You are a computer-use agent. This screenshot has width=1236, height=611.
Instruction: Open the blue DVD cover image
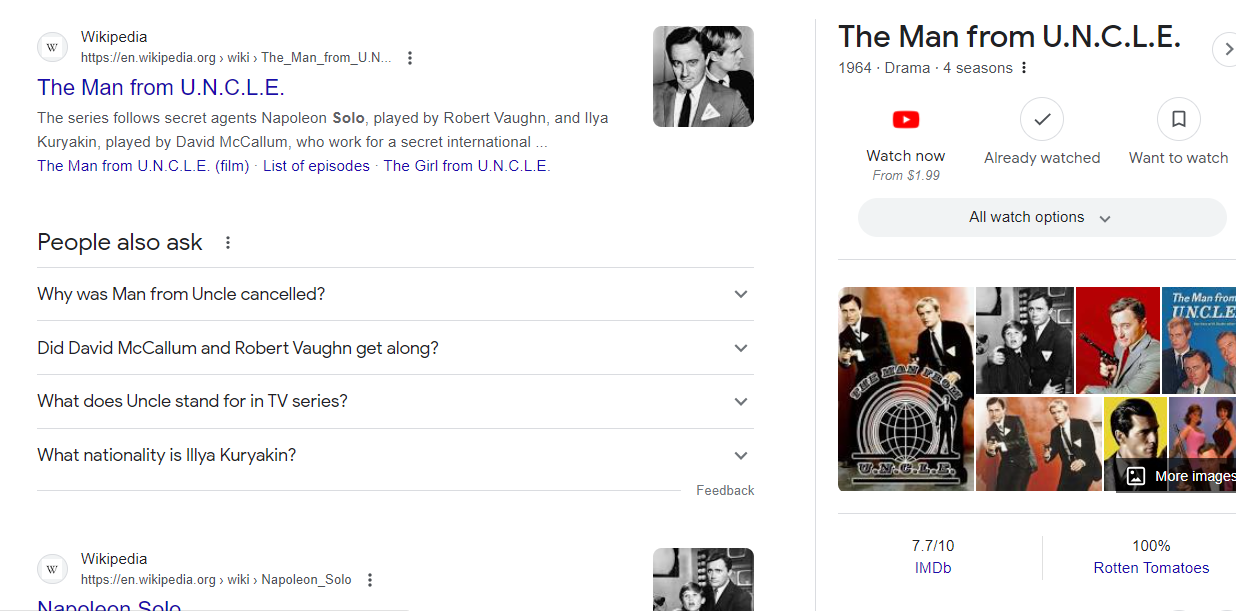click(x=1199, y=340)
